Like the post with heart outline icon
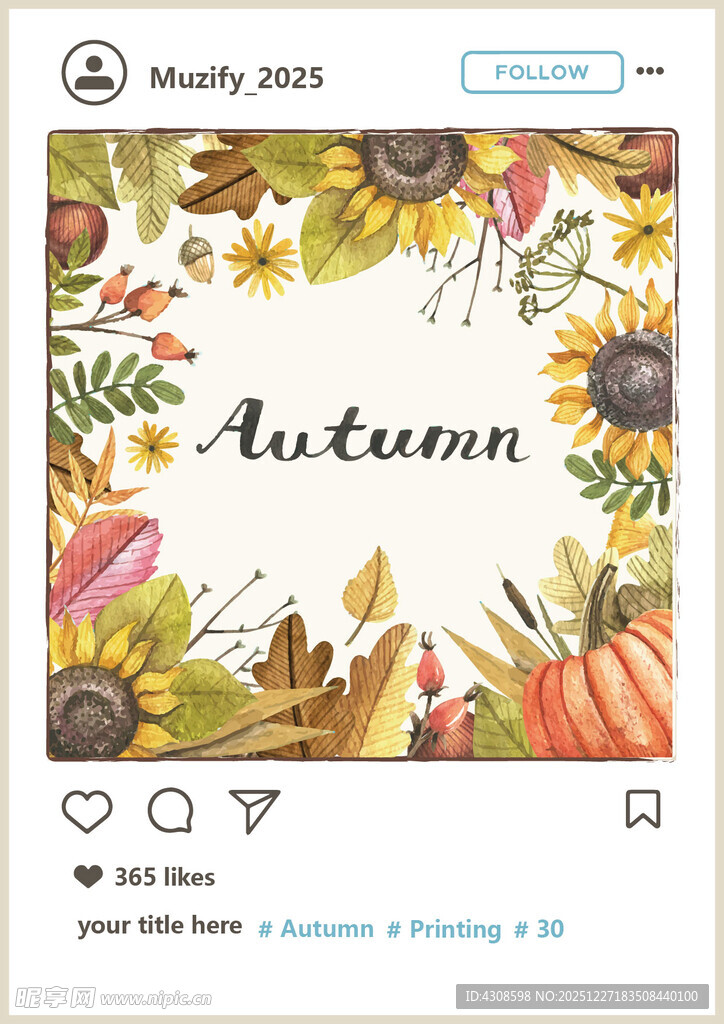 tap(87, 810)
